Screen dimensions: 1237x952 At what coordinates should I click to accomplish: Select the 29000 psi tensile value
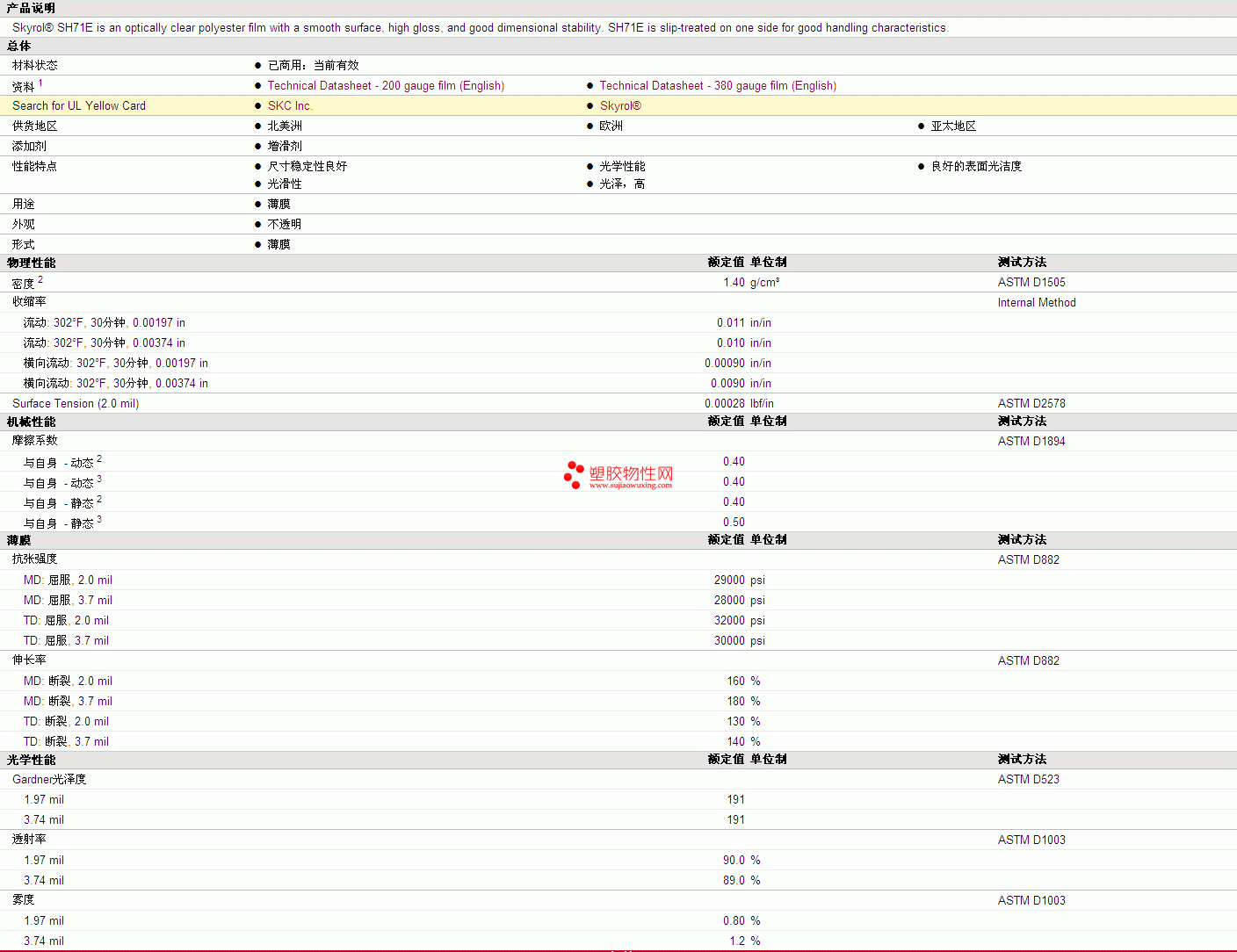740,580
